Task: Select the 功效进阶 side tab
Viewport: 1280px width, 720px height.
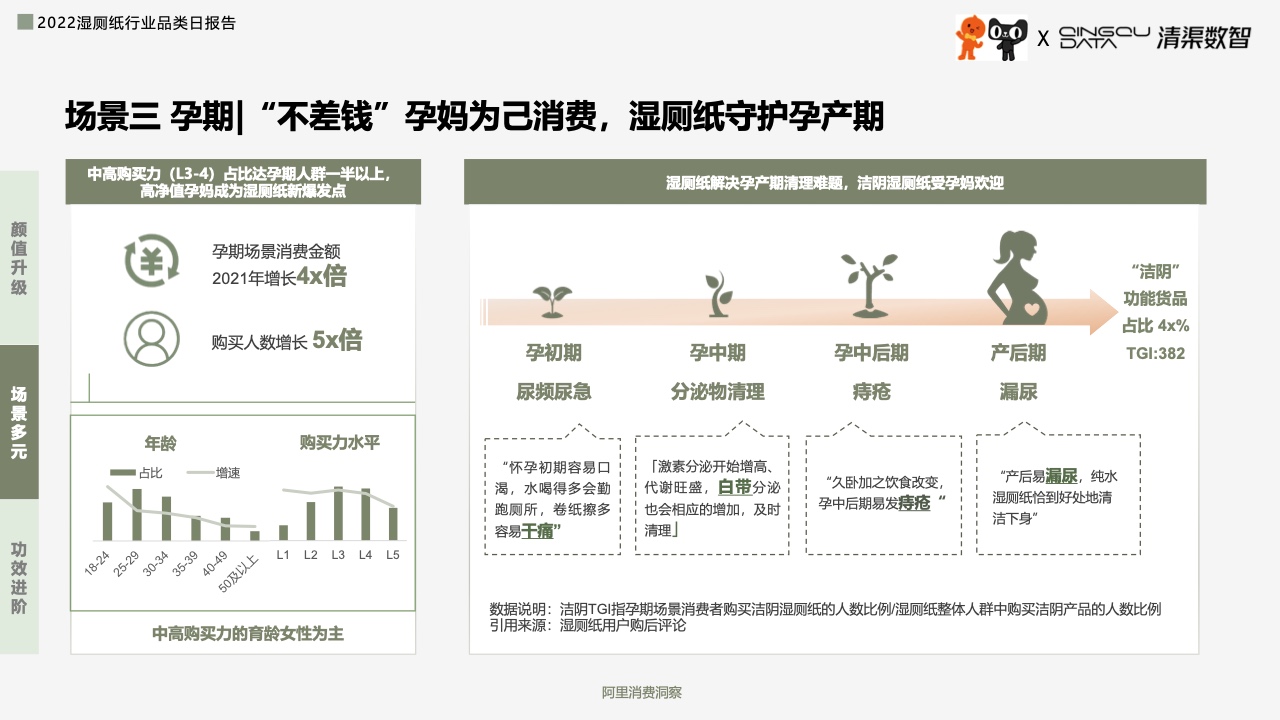Action: (19, 578)
